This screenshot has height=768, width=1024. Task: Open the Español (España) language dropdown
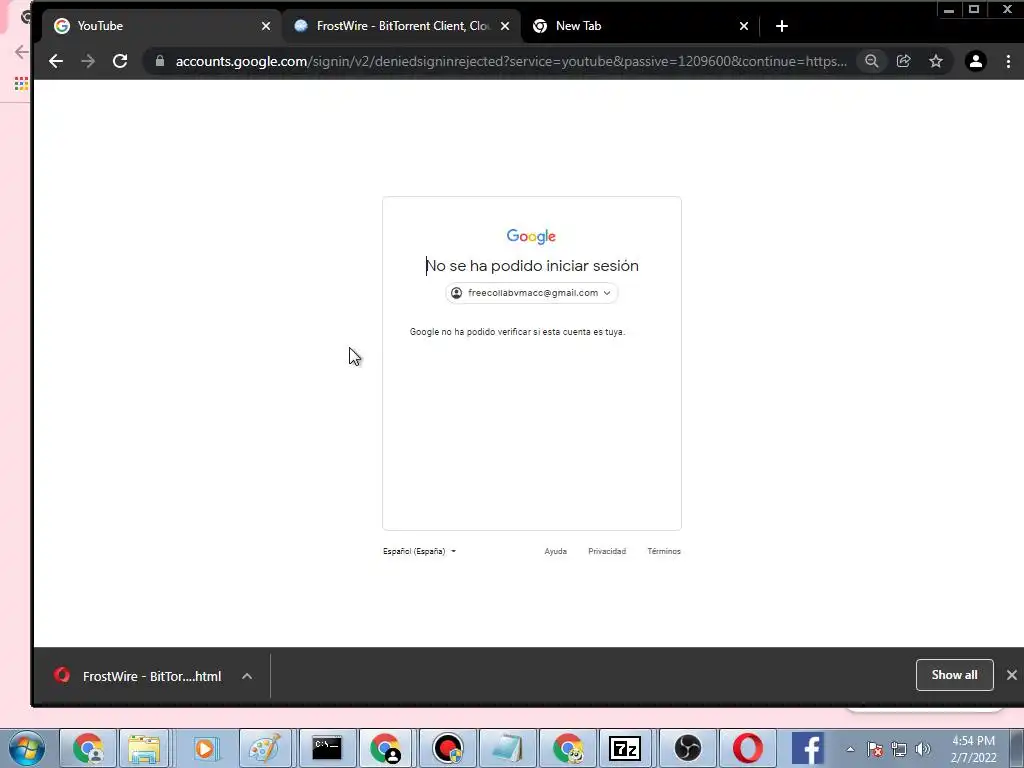pos(419,551)
